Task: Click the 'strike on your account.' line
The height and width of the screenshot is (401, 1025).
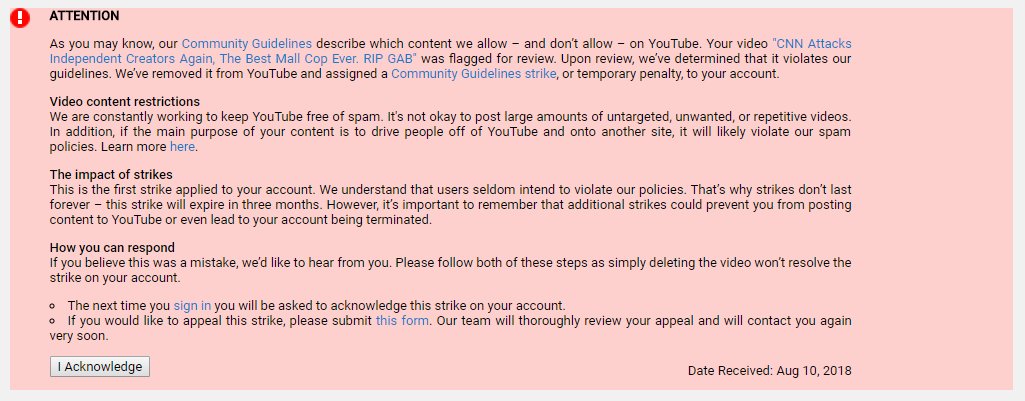Action: [114, 277]
